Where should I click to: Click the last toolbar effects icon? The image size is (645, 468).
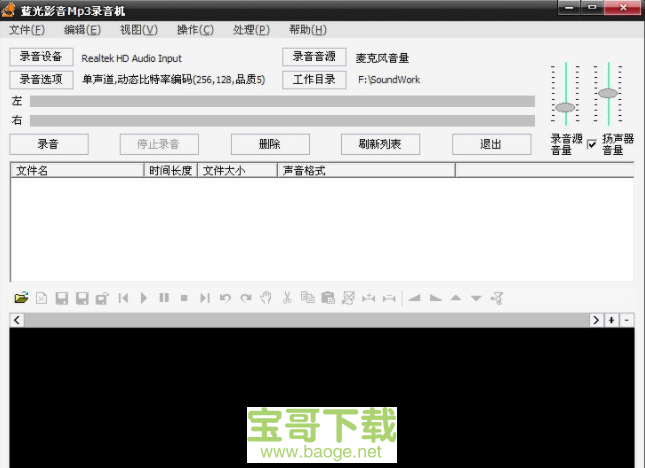pyautogui.click(x=497, y=298)
